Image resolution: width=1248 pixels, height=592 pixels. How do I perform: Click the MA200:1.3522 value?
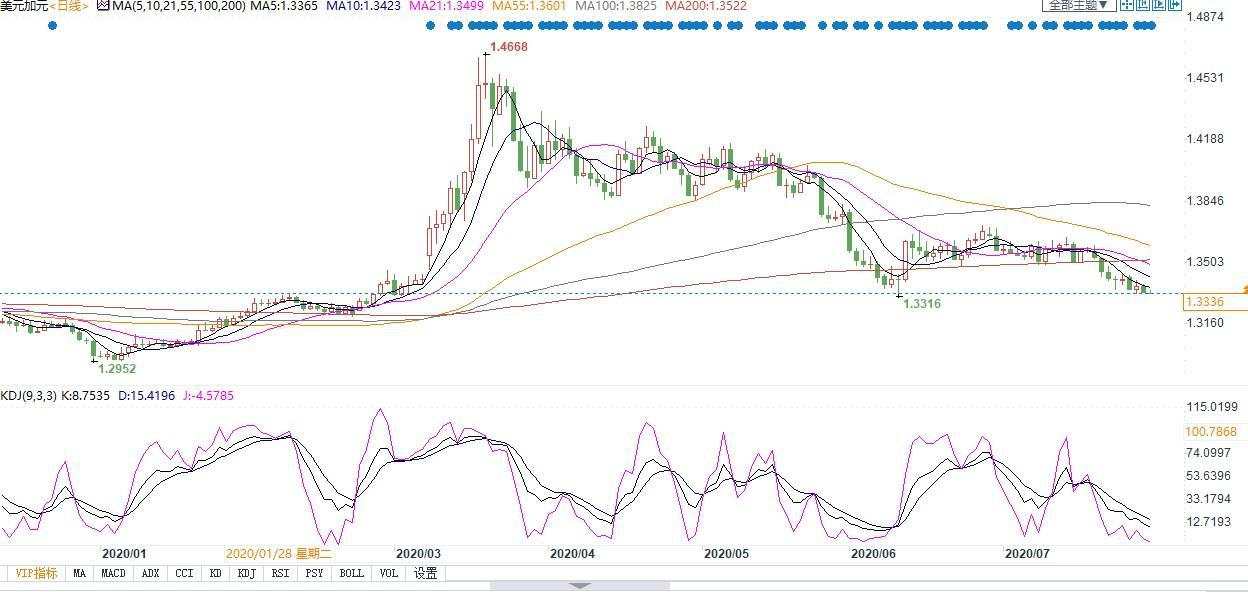(x=707, y=6)
